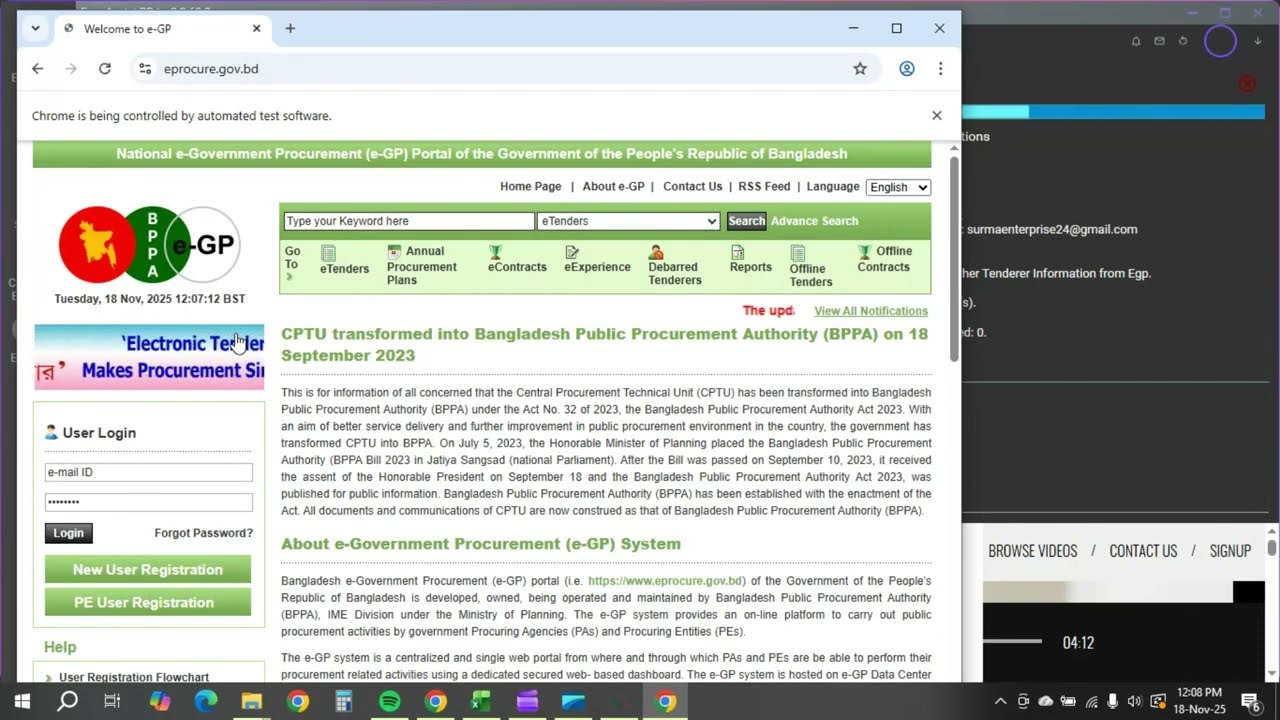Open the eTenders search category dropdown
This screenshot has height=720, width=1280.
[628, 221]
